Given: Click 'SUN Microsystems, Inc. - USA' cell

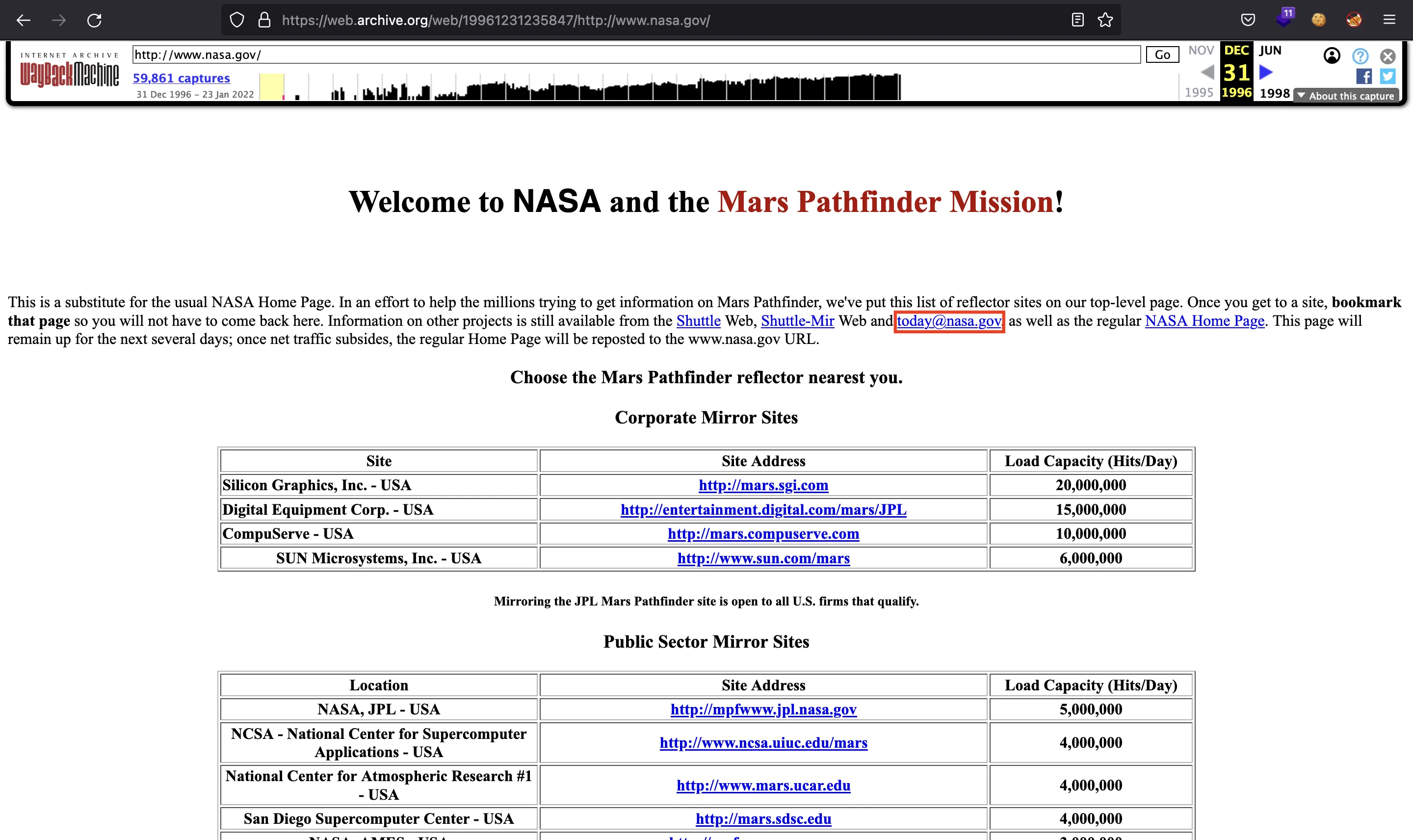Looking at the screenshot, I should (x=379, y=558).
